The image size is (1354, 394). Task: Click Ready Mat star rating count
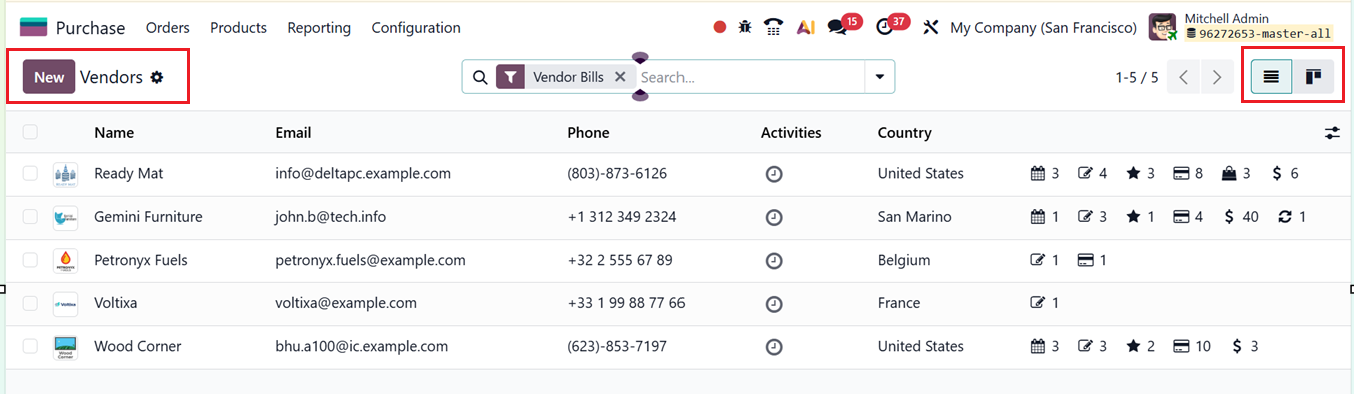click(1140, 174)
